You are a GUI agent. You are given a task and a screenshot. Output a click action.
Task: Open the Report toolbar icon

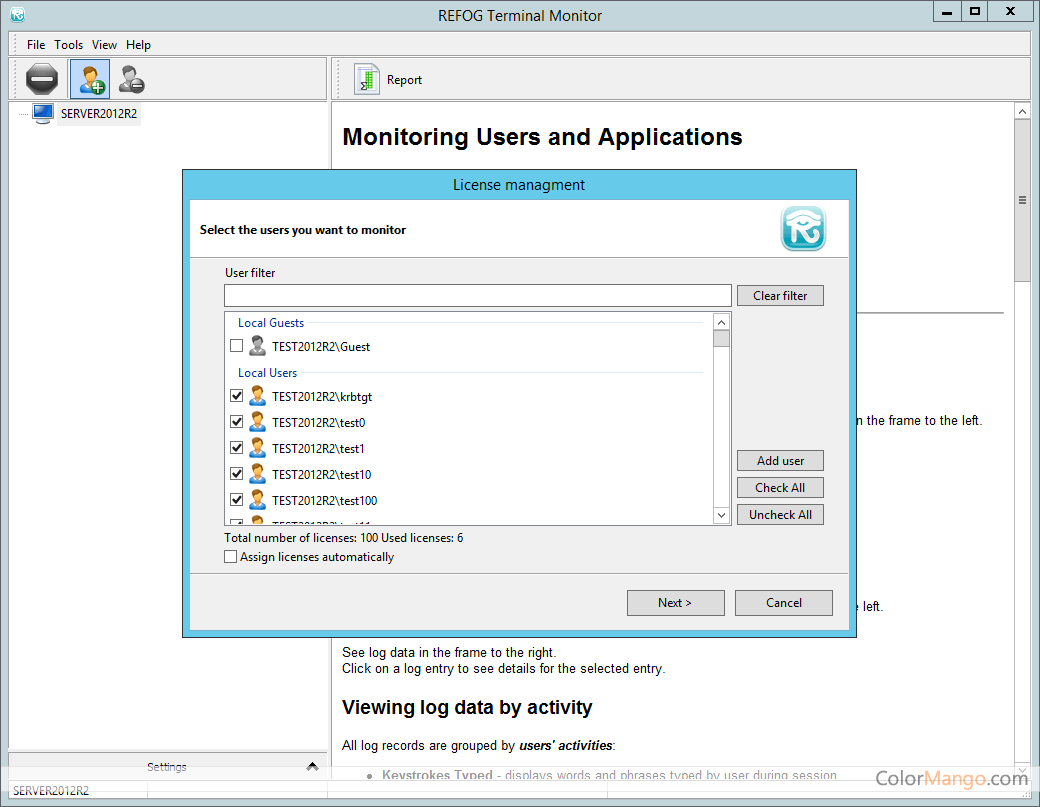[x=368, y=80]
